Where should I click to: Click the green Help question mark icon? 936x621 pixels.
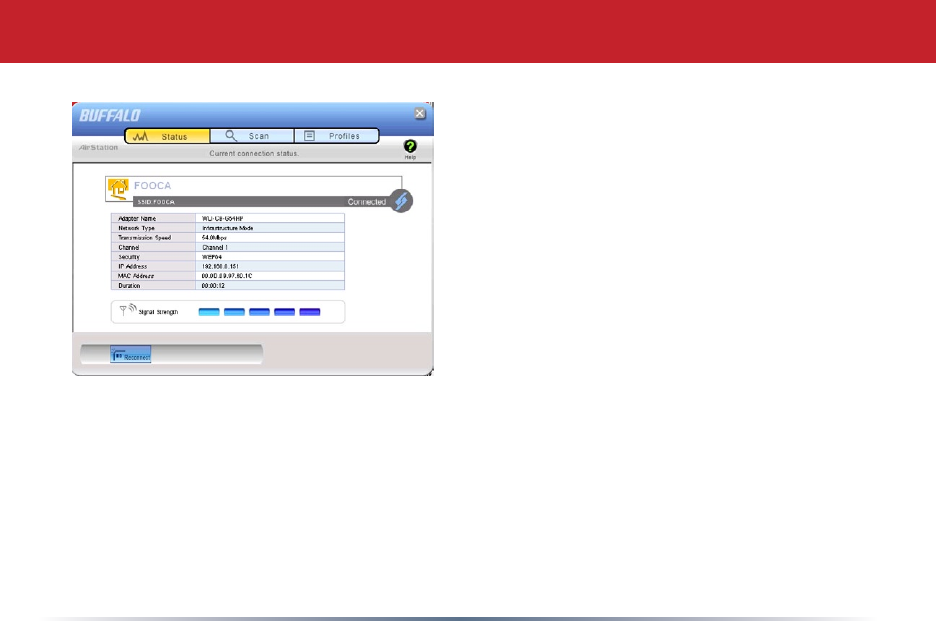(410, 146)
